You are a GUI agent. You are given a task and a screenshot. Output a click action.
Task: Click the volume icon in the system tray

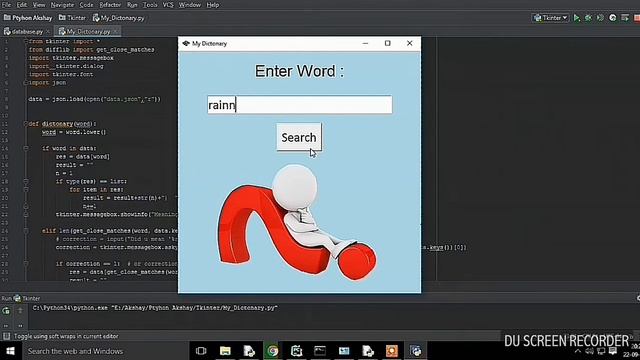pos(590,351)
